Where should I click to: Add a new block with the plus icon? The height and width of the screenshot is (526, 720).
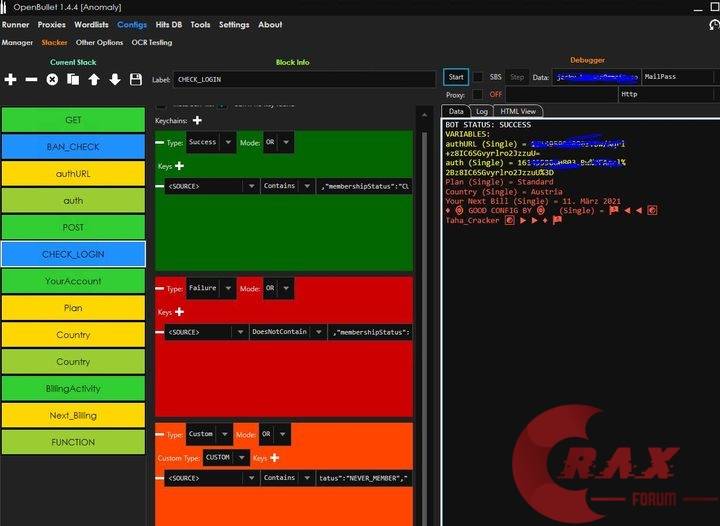pyautogui.click(x=10, y=79)
